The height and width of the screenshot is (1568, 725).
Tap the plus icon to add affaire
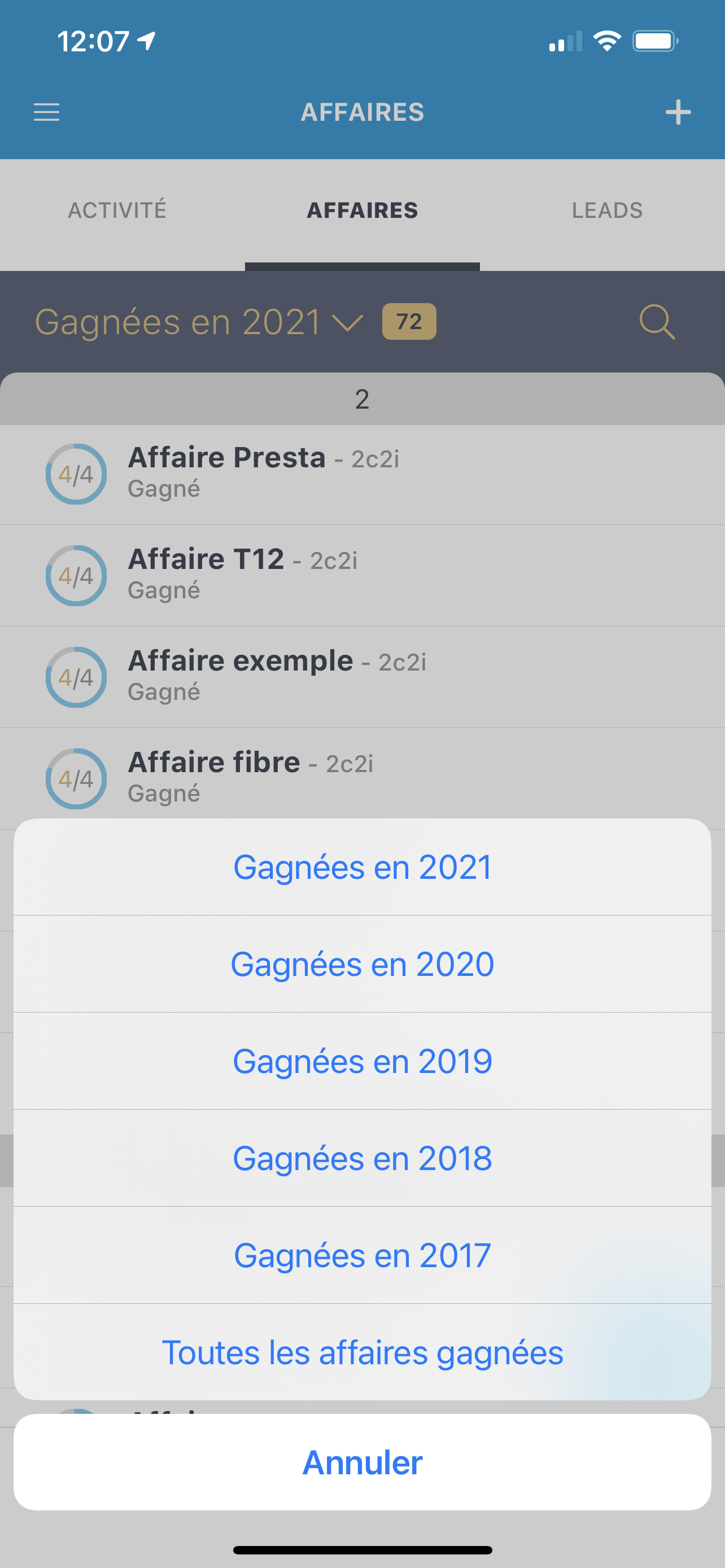(678, 113)
